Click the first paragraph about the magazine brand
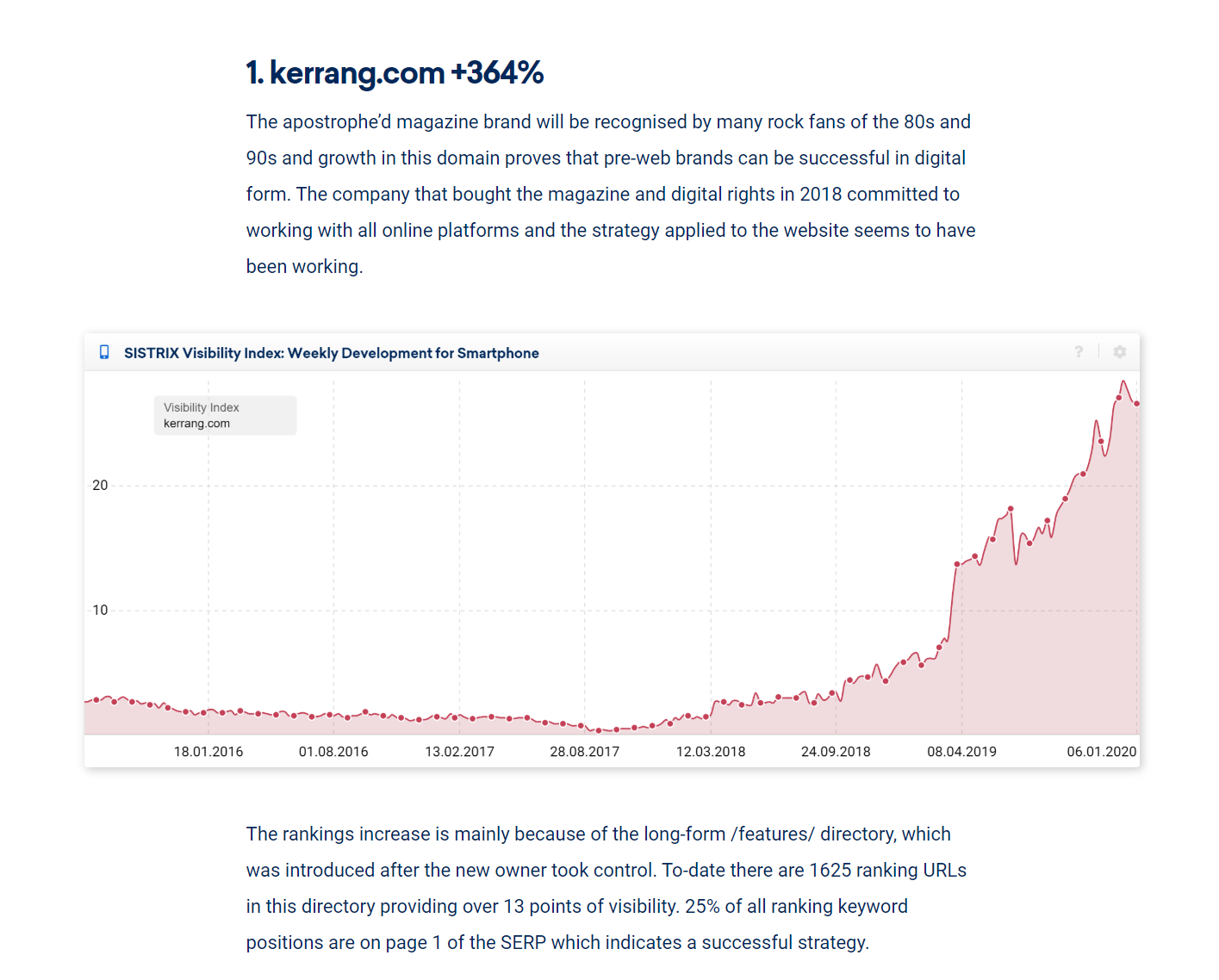 pyautogui.click(x=610, y=194)
